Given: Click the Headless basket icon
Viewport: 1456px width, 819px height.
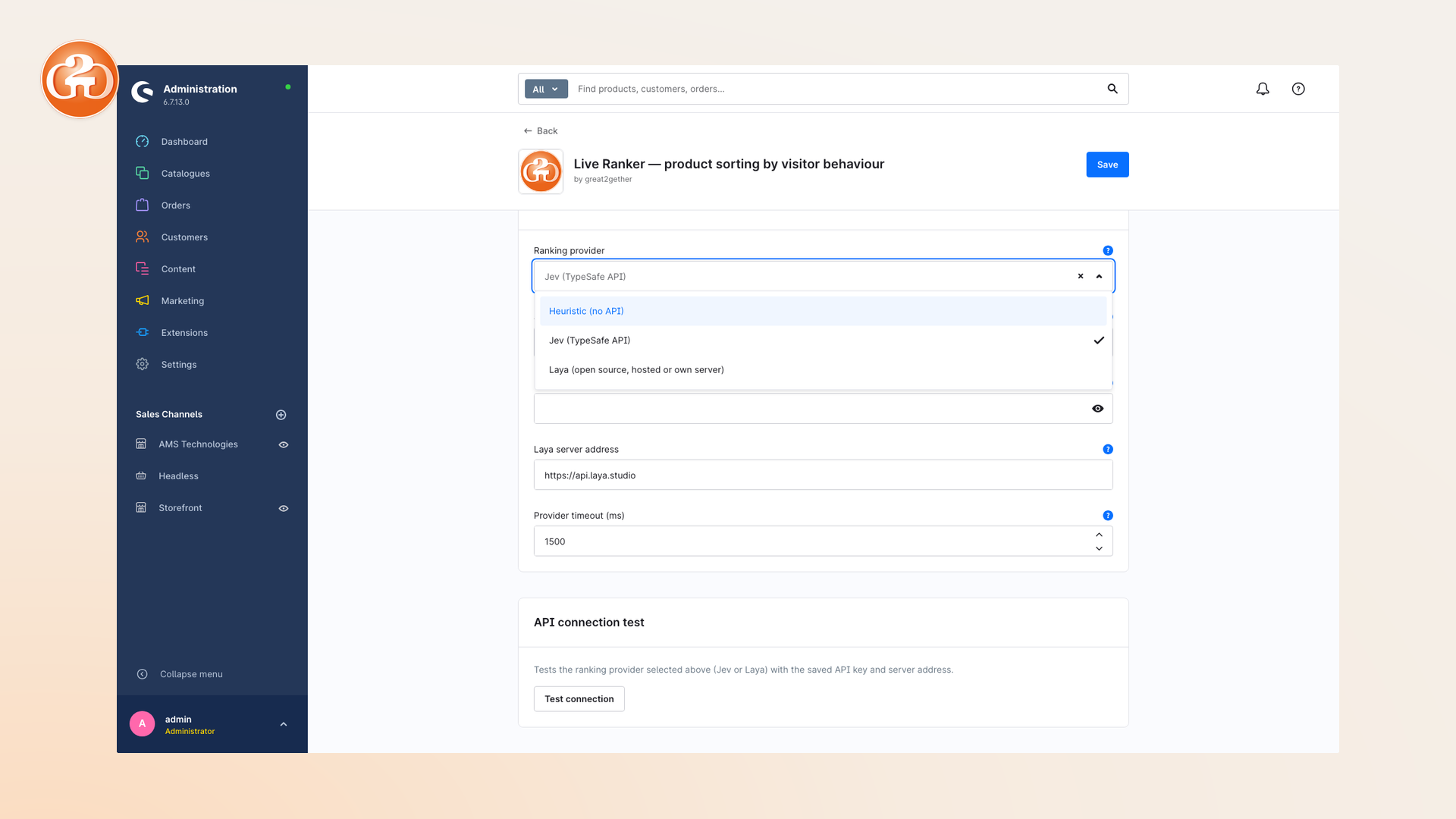Looking at the screenshot, I should [x=141, y=476].
